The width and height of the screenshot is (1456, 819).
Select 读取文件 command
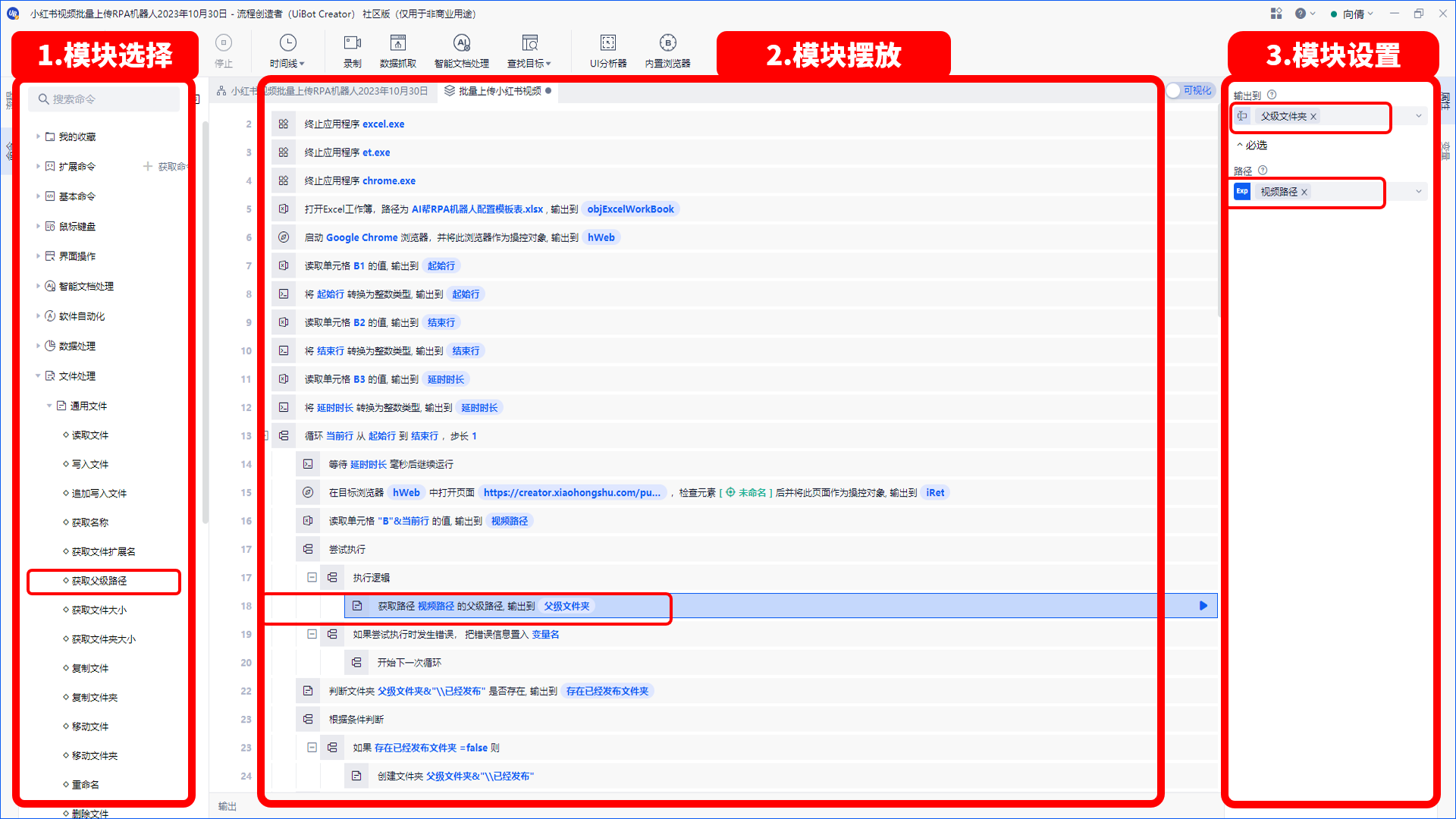[x=90, y=435]
